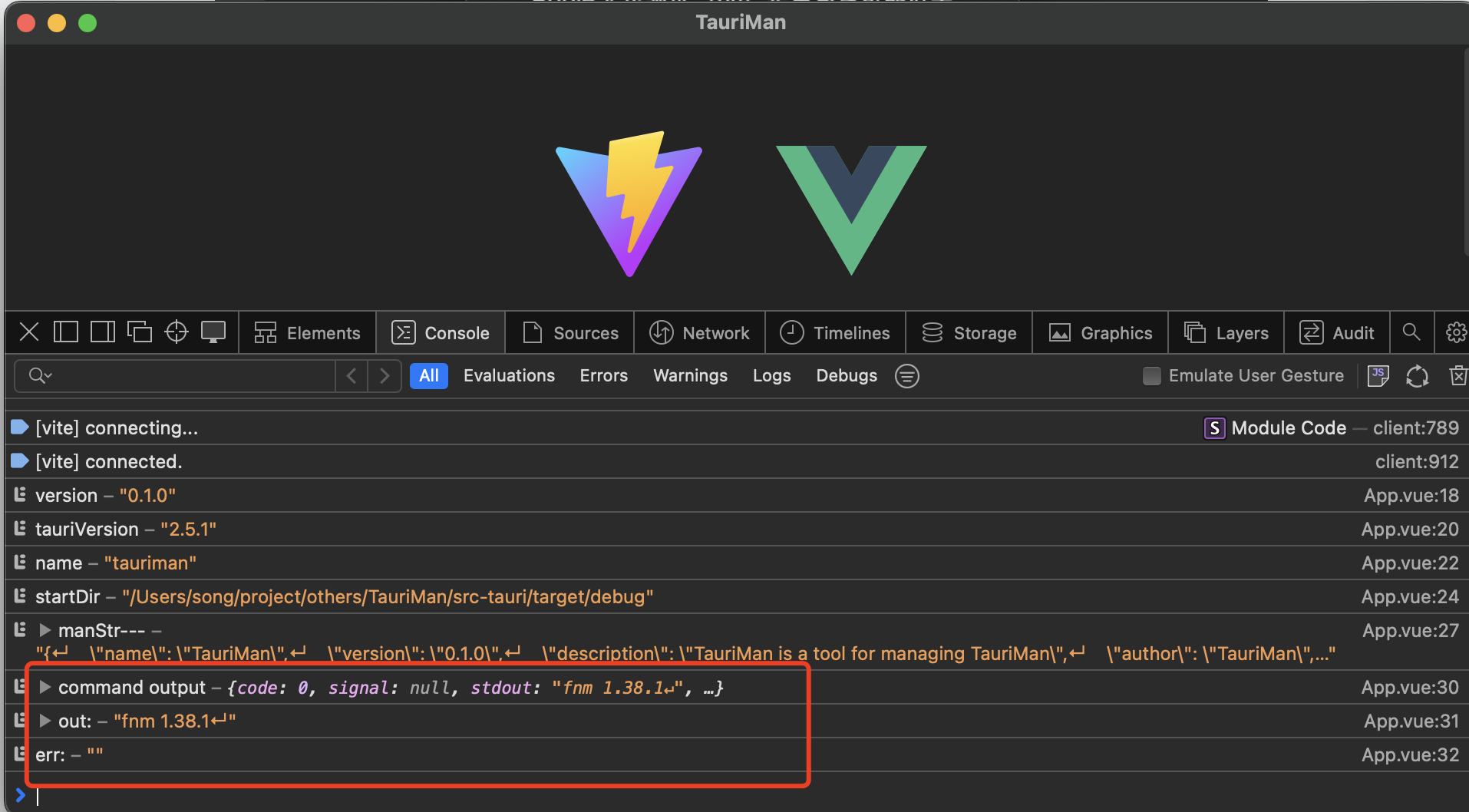This screenshot has height=812, width=1469.
Task: Open the Audit tab
Action: [x=1337, y=333]
